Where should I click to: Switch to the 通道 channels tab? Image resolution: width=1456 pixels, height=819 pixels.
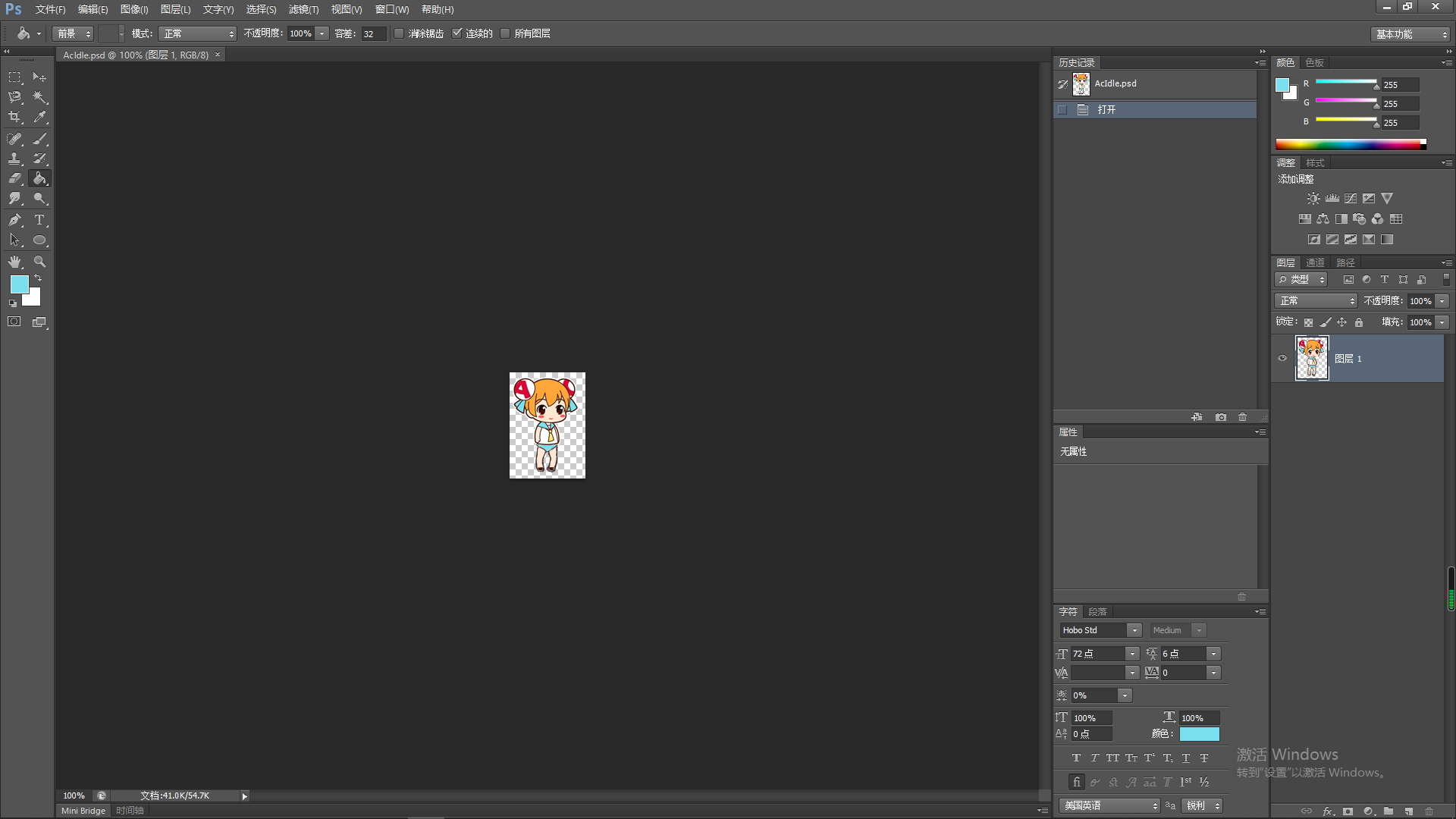coord(1316,262)
